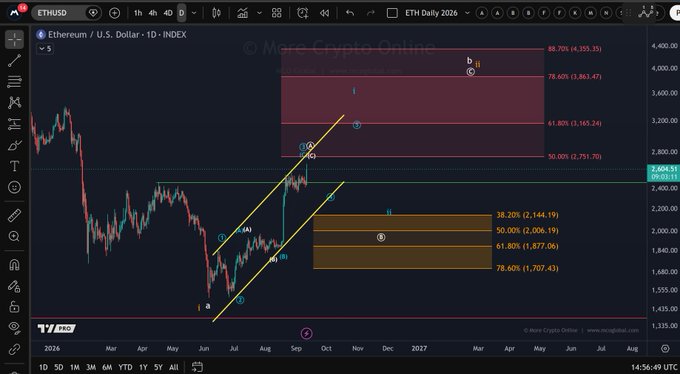
Task: Select the D daily interval
Action: tap(182, 13)
